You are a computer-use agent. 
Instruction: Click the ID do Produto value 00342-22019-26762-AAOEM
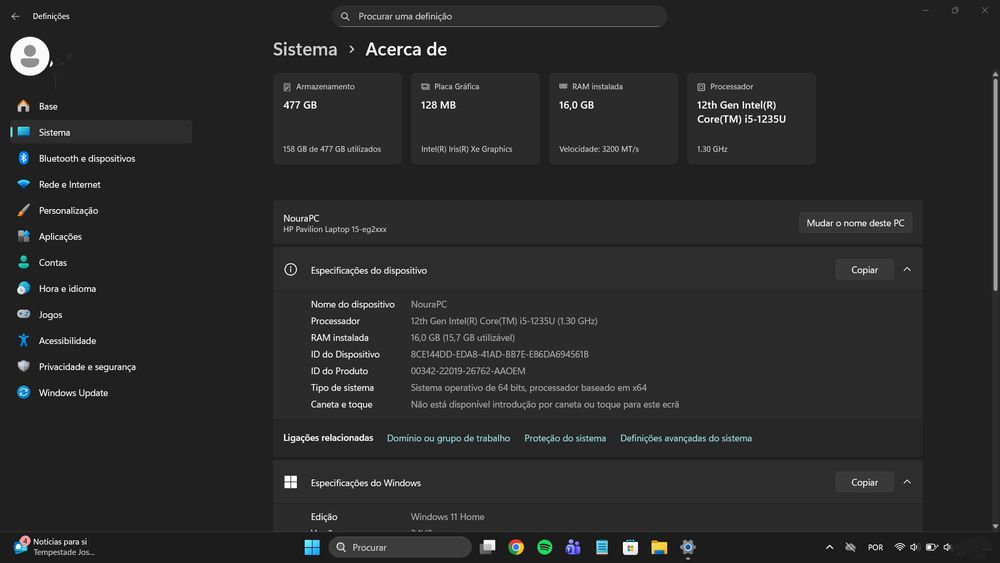click(x=468, y=370)
